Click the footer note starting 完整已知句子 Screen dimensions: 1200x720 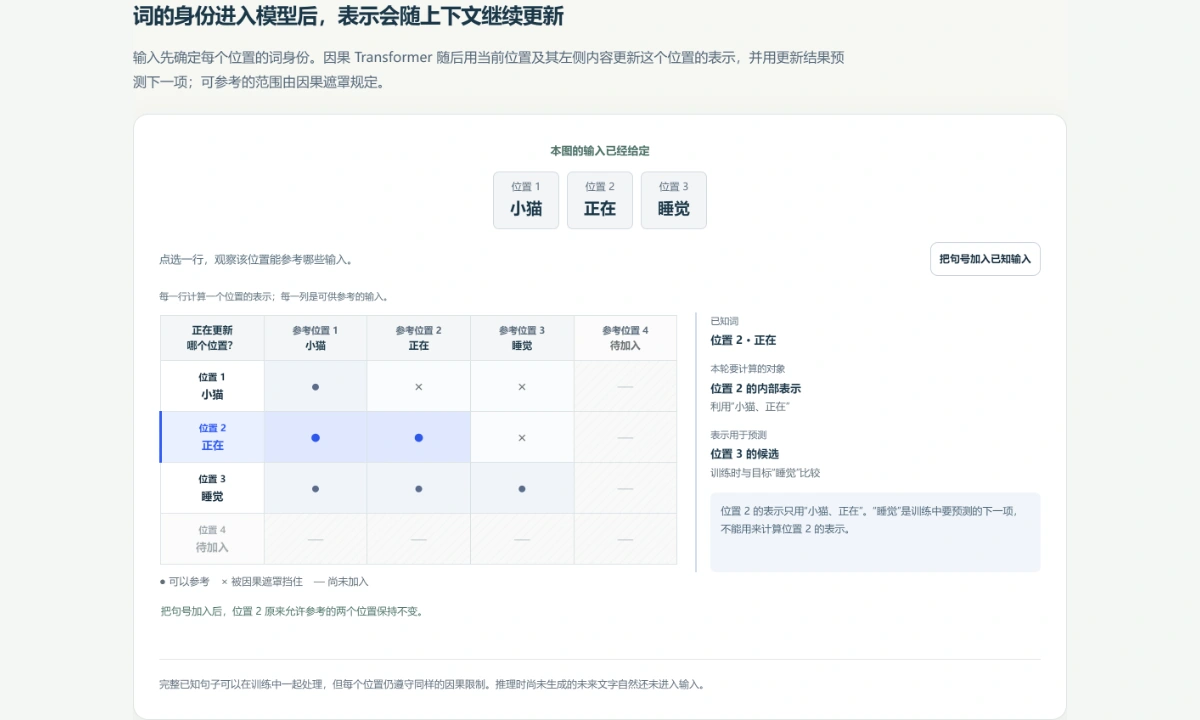coord(432,685)
